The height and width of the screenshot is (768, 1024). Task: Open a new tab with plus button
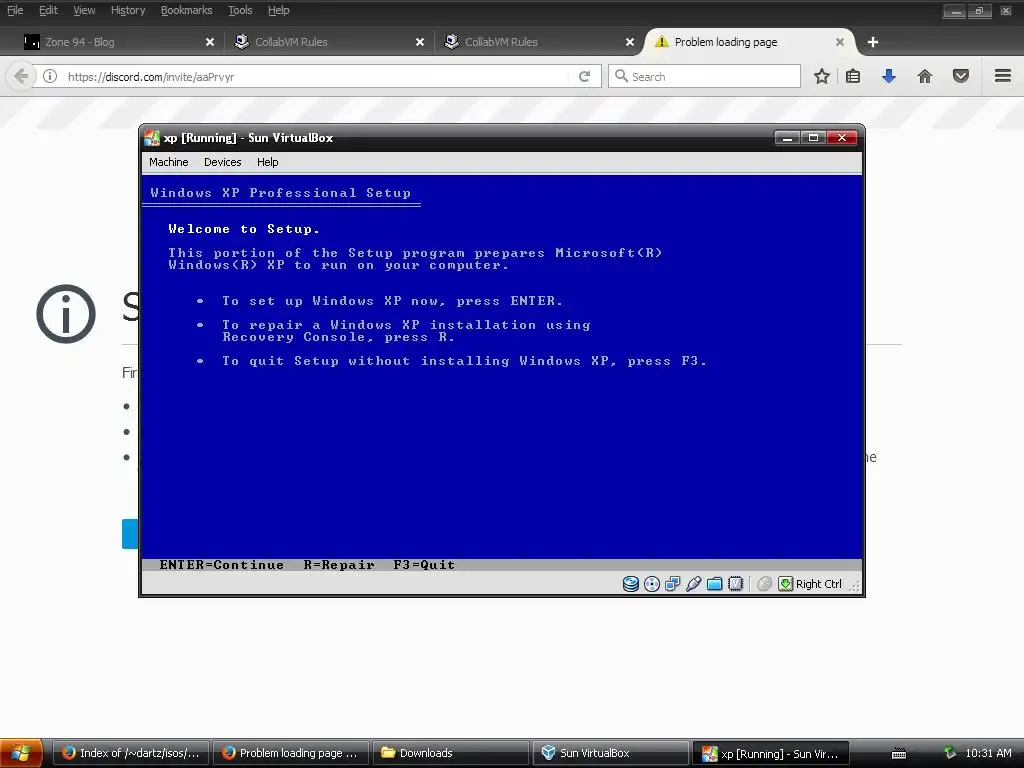[872, 42]
